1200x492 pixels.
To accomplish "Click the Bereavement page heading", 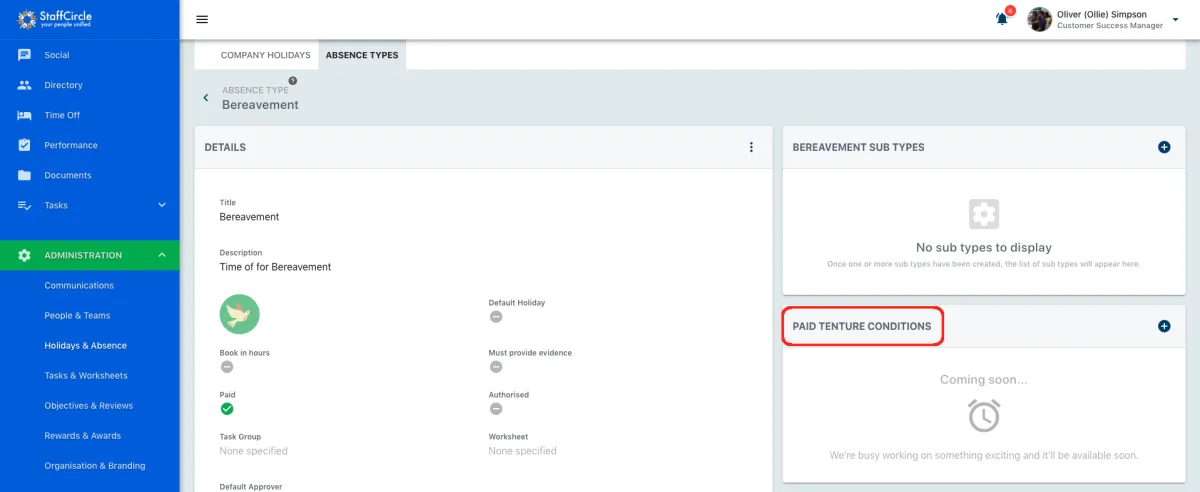I will coord(260,105).
